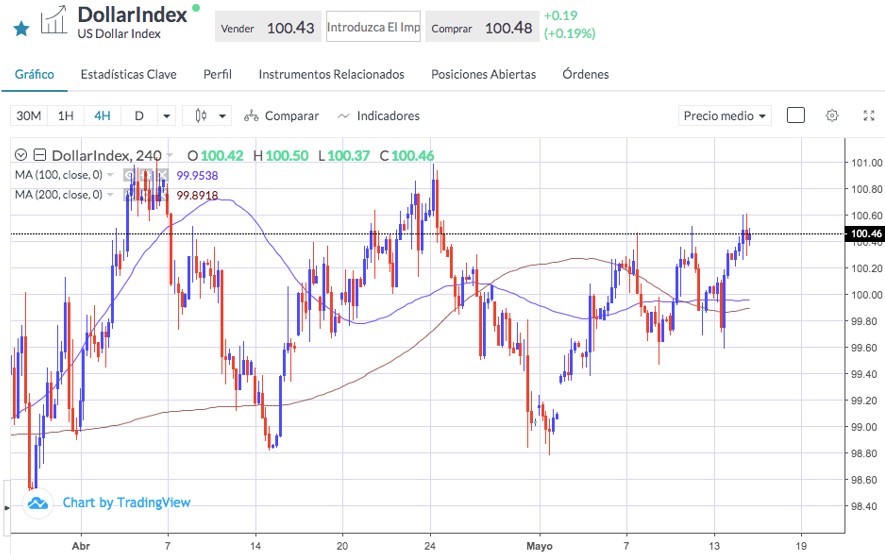The width and height of the screenshot is (885, 555).
Task: Click the Comprar 100.48 buy button
Action: 481,27
